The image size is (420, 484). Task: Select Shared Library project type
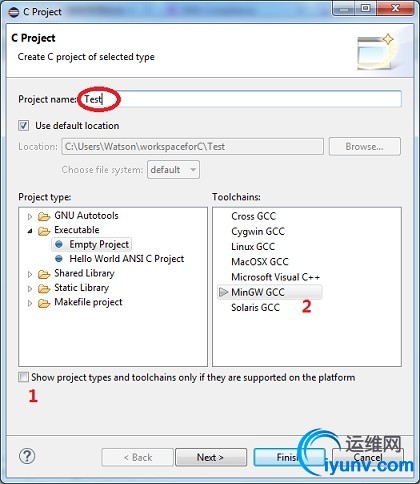pos(84,273)
